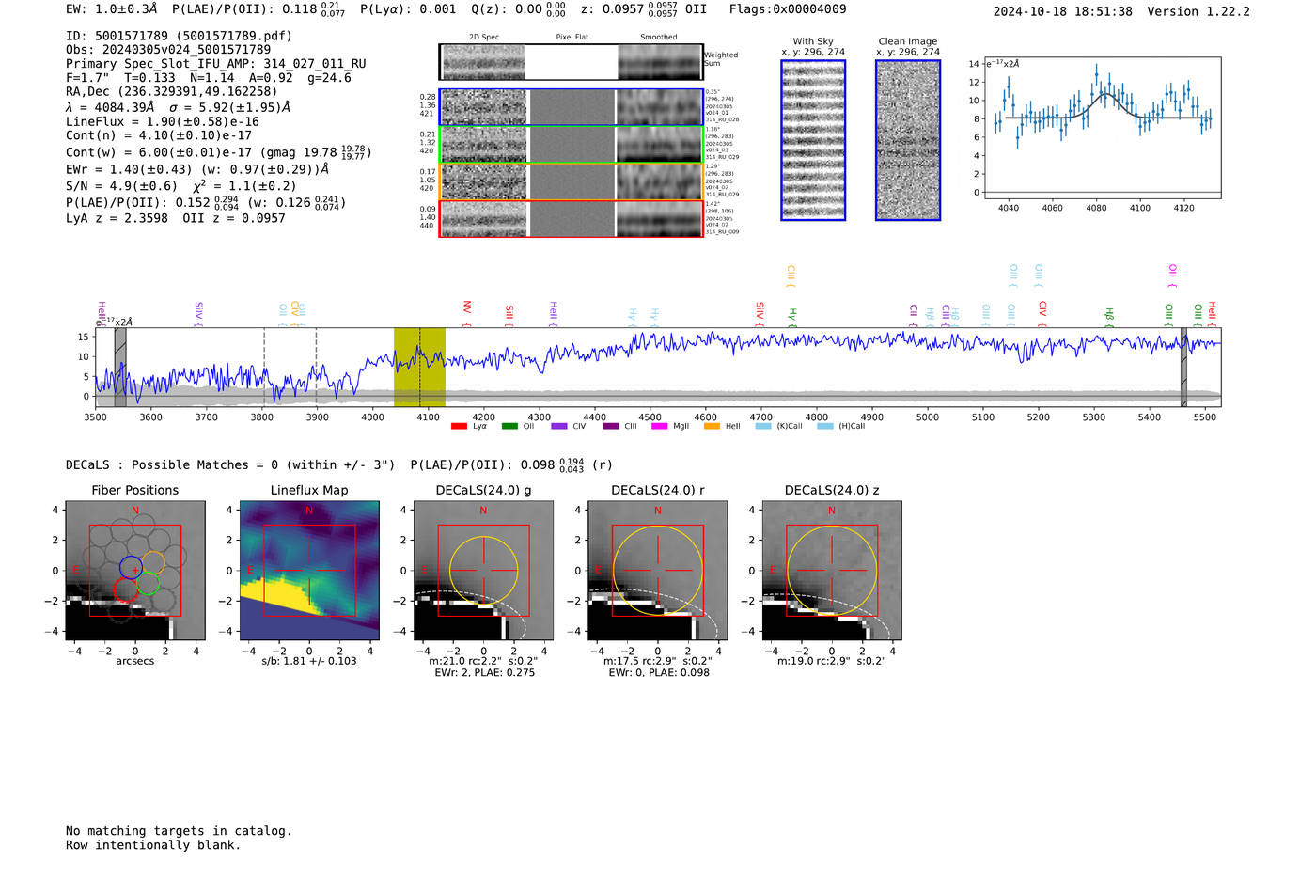The width and height of the screenshot is (1316, 896).
Task: Click the Clean Image cutout
Action: click(907, 140)
